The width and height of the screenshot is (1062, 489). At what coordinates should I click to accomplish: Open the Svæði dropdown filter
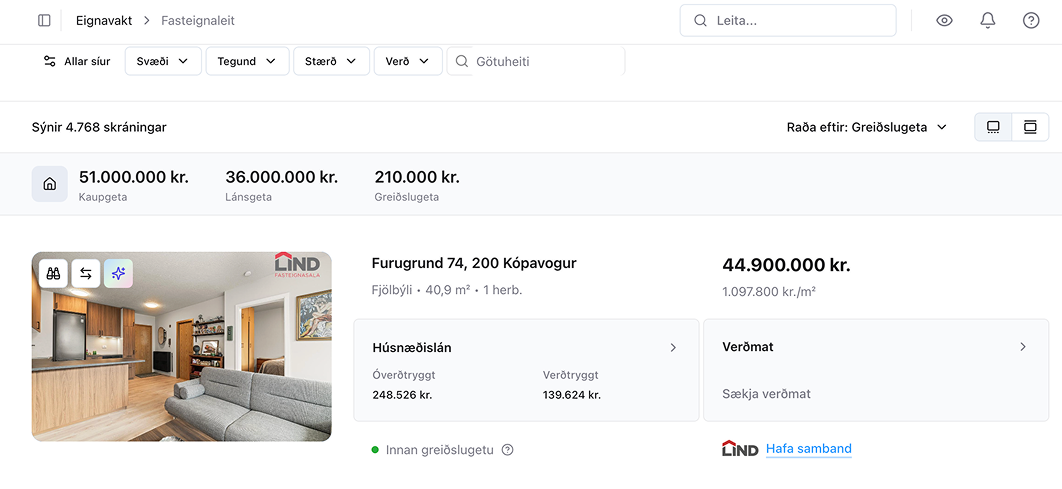click(163, 61)
